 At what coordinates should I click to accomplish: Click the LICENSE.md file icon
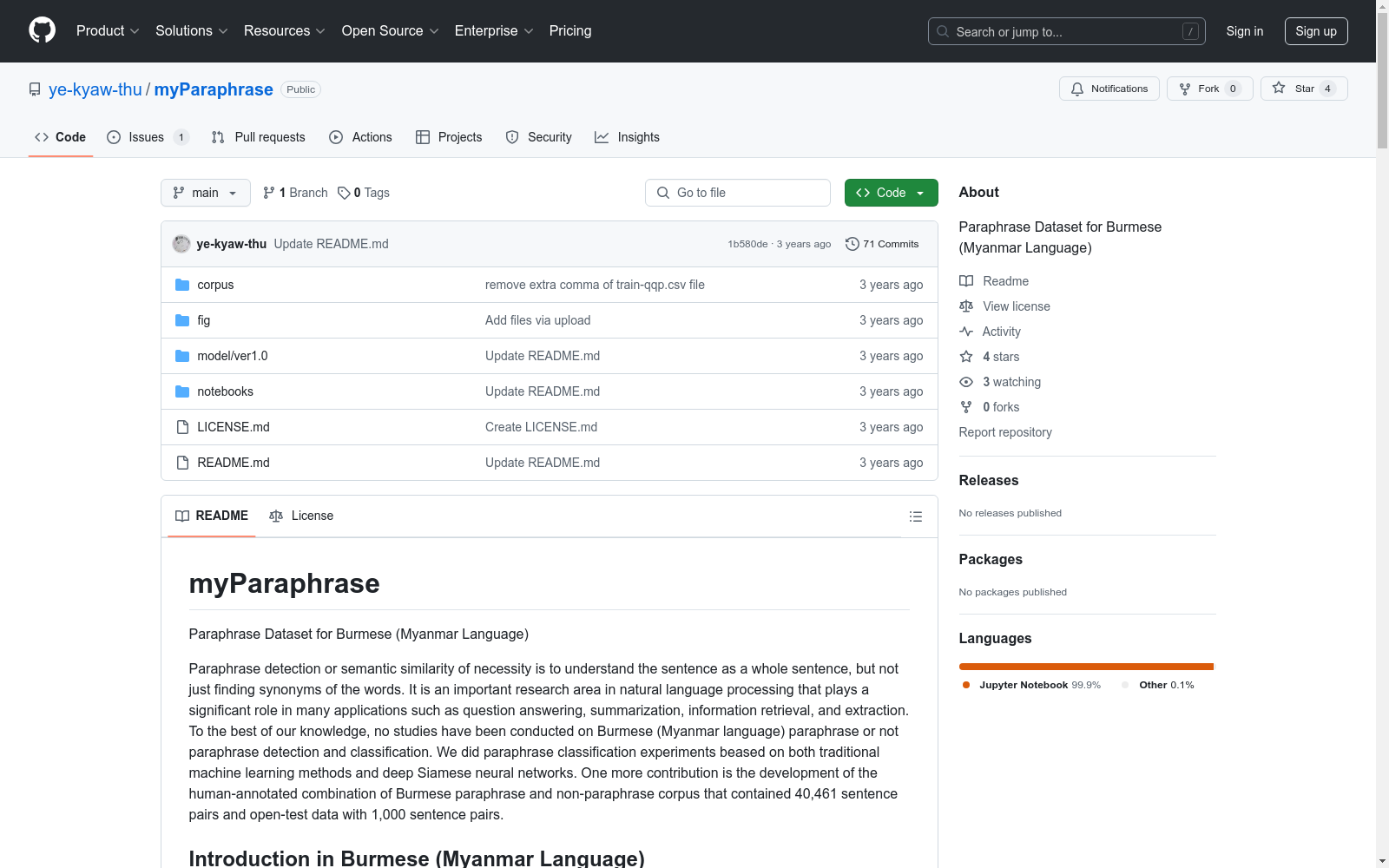point(182,427)
